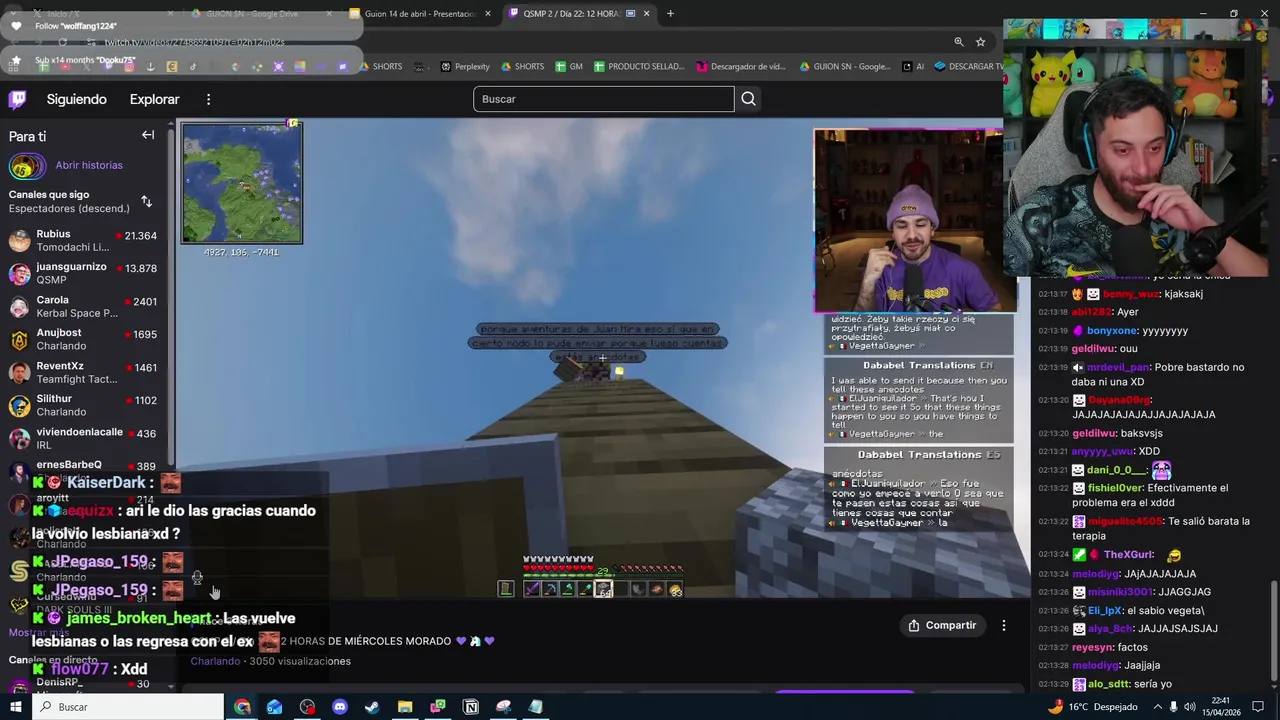The image size is (1280, 720).
Task: Open Anujbost channel in the sidebar
Action: point(84,339)
